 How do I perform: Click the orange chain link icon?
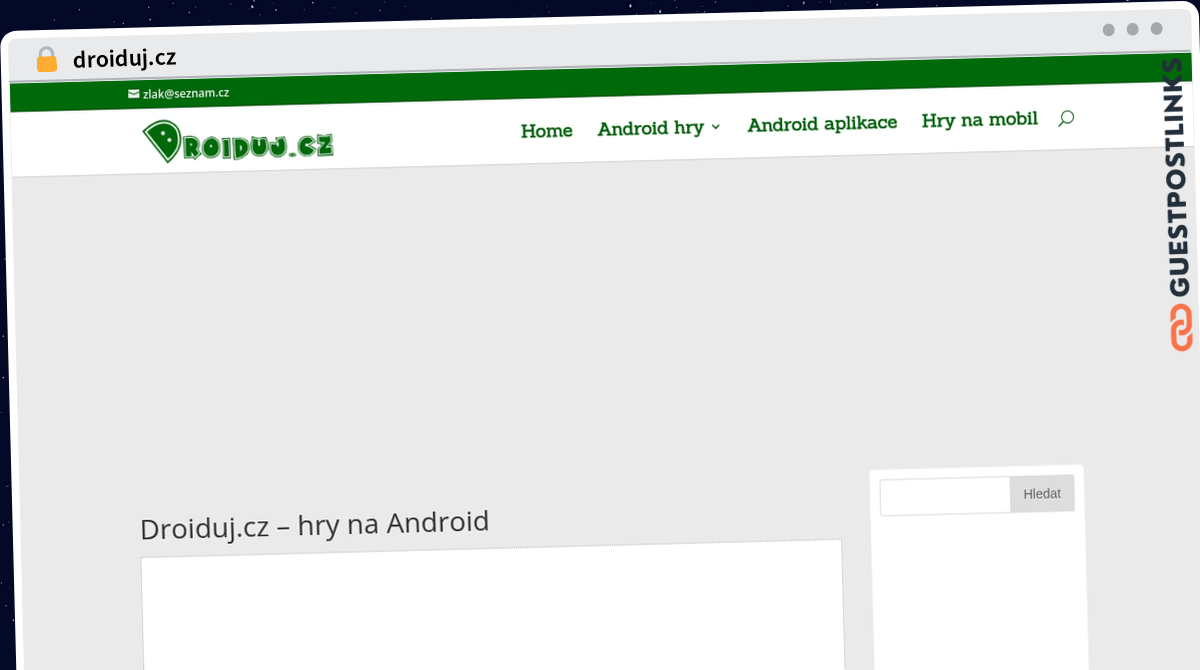1181,329
